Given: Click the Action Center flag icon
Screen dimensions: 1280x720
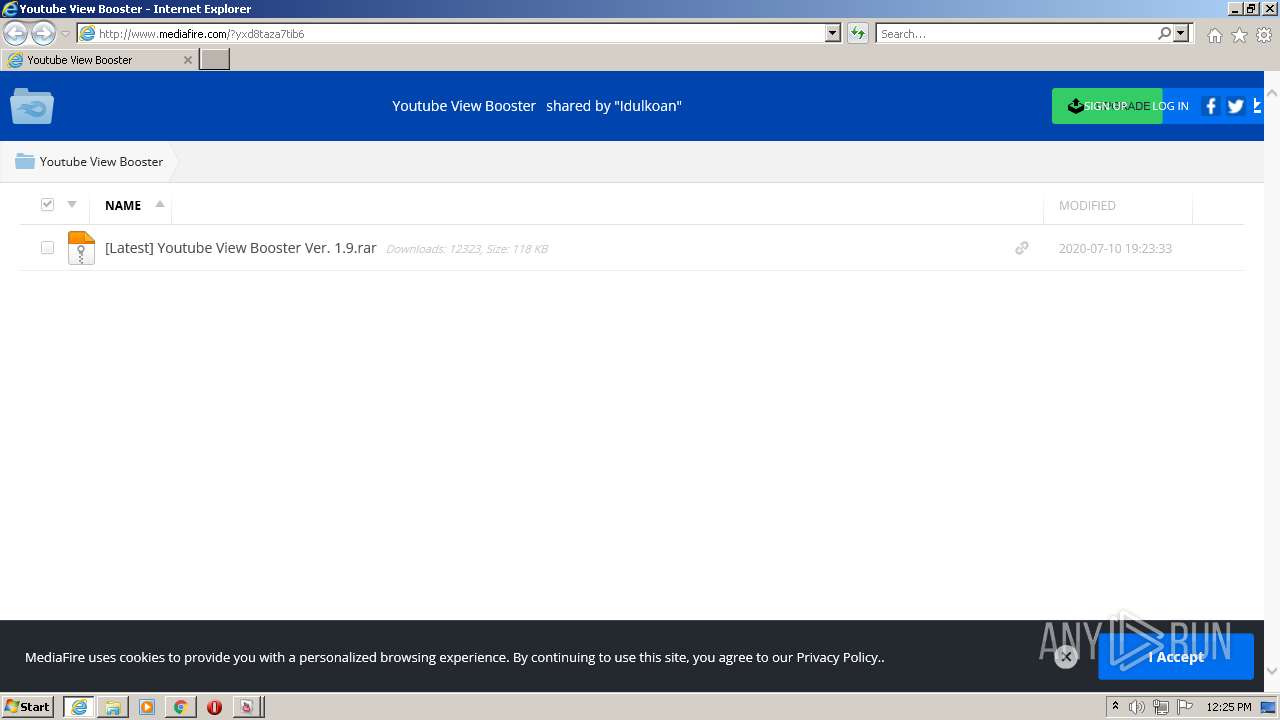Looking at the screenshot, I should [1185, 707].
